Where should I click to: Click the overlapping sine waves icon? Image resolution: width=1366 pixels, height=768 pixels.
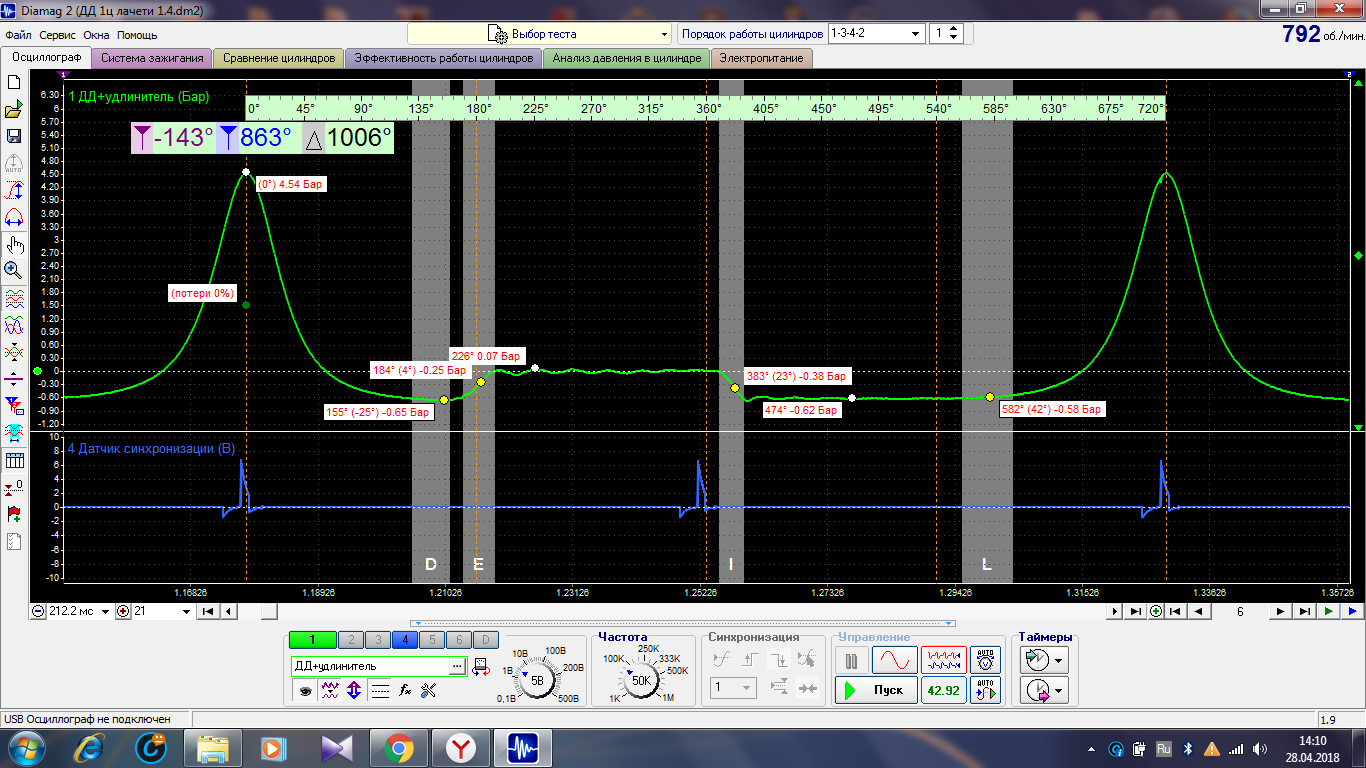[14, 325]
